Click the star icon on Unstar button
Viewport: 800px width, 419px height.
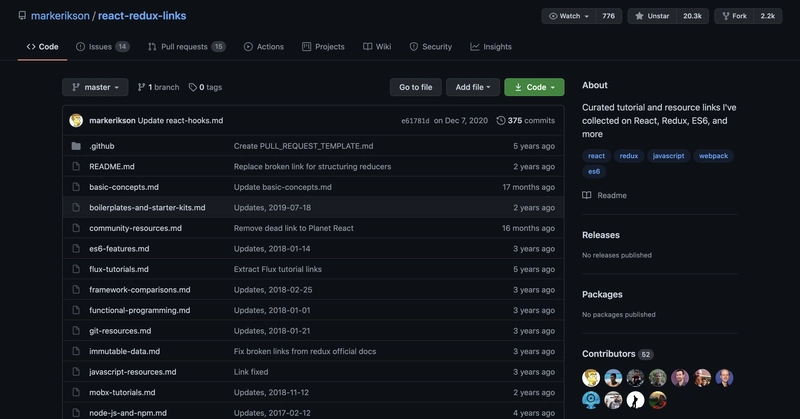pyautogui.click(x=639, y=16)
